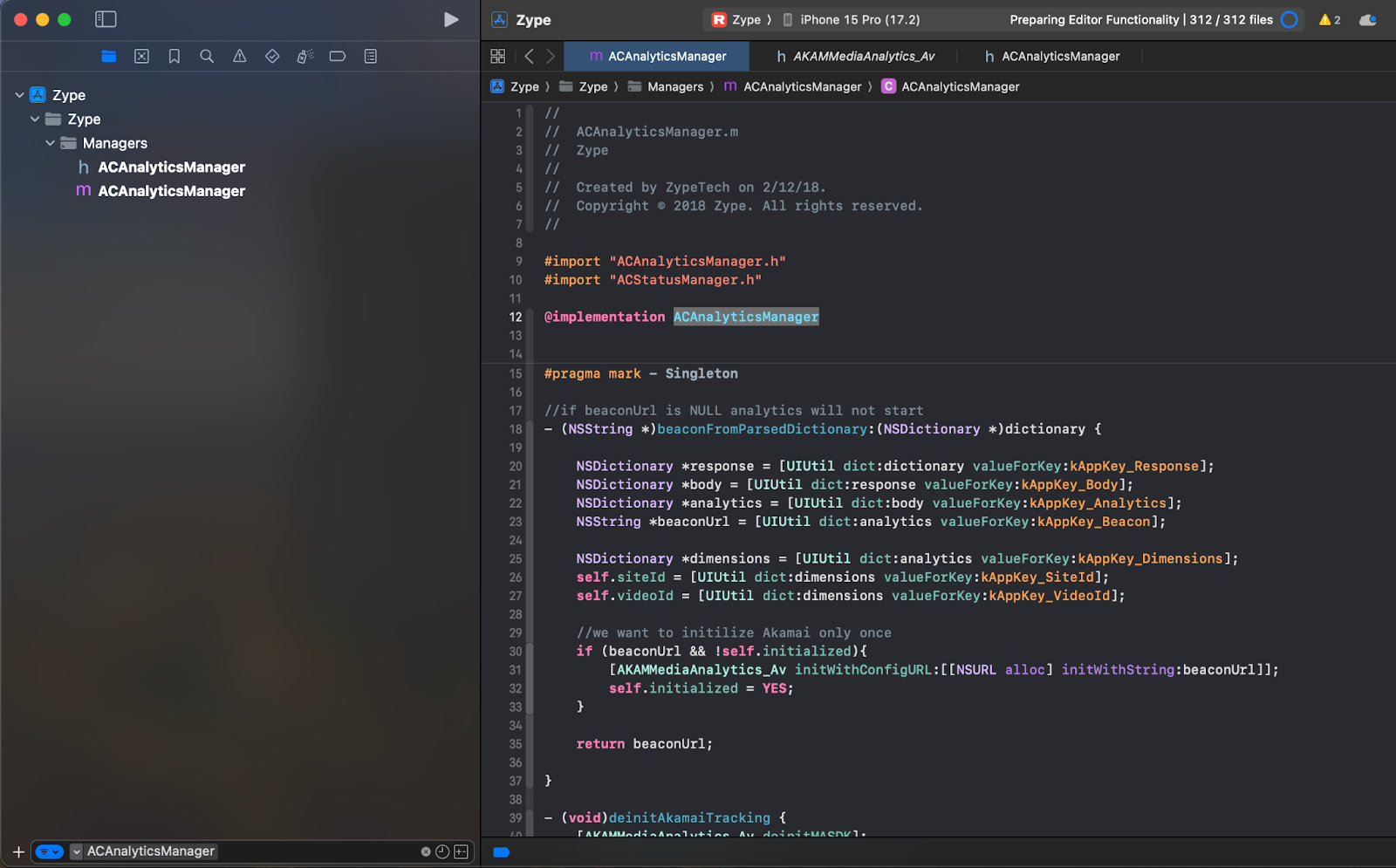1396x868 pixels.
Task: Click kAppKey_Response constant in code
Action: click(x=1134, y=466)
